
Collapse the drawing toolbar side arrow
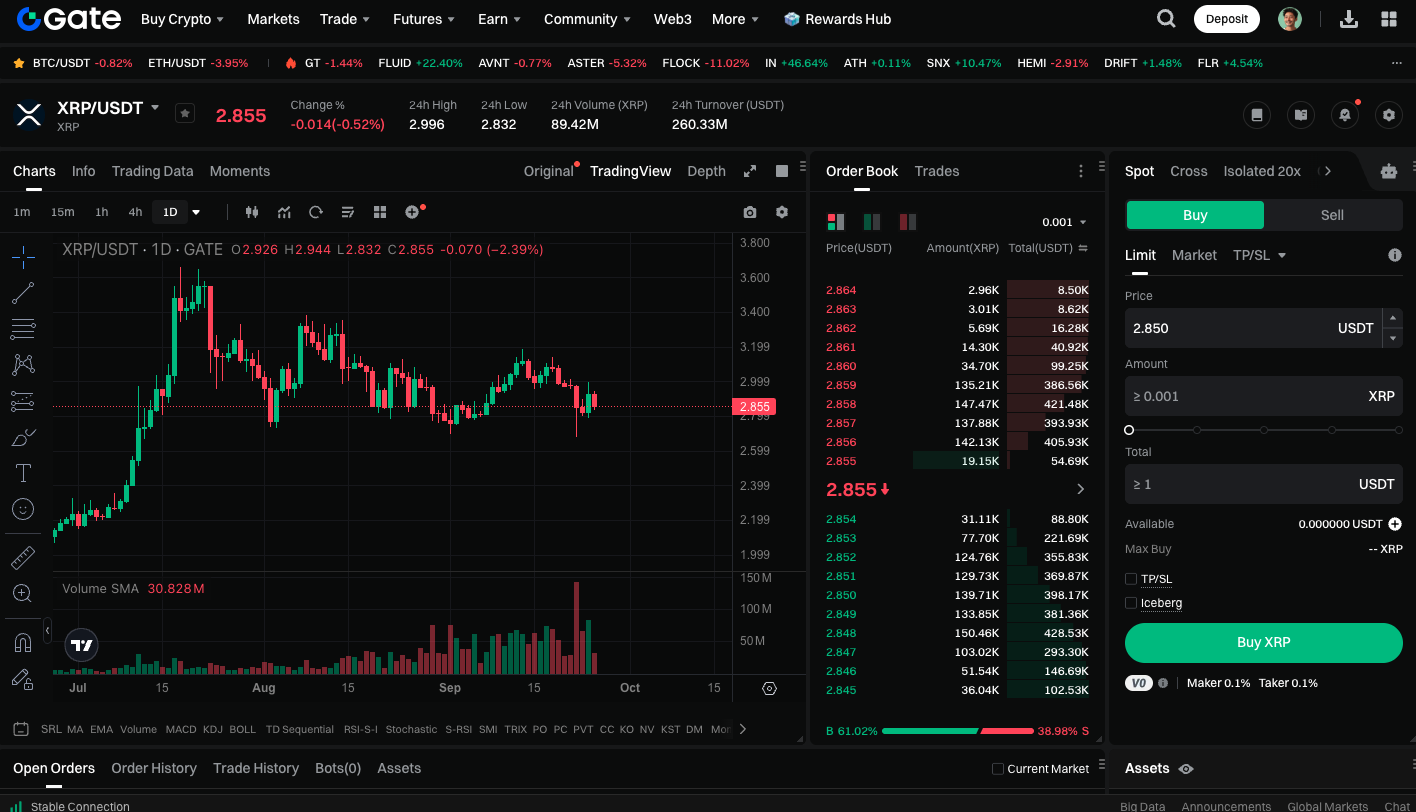[x=47, y=631]
